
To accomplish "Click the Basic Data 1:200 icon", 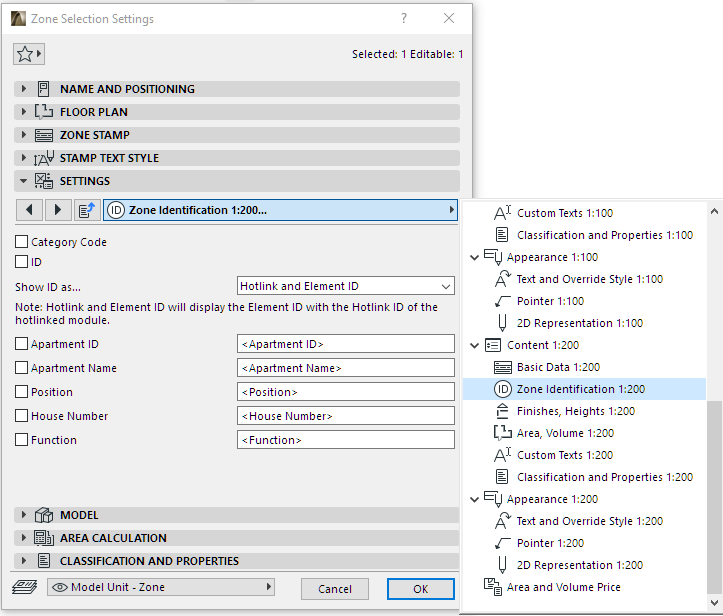I will [x=503, y=367].
